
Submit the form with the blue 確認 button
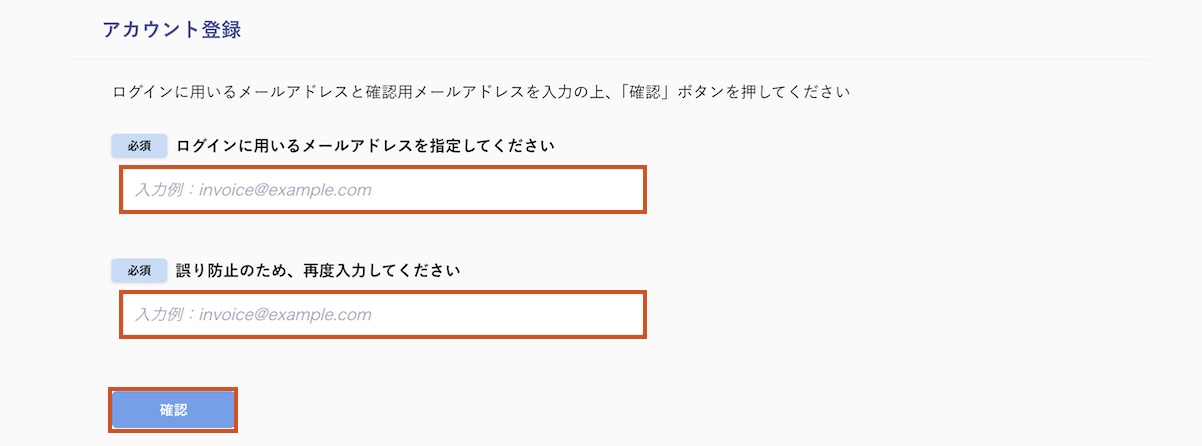173,410
